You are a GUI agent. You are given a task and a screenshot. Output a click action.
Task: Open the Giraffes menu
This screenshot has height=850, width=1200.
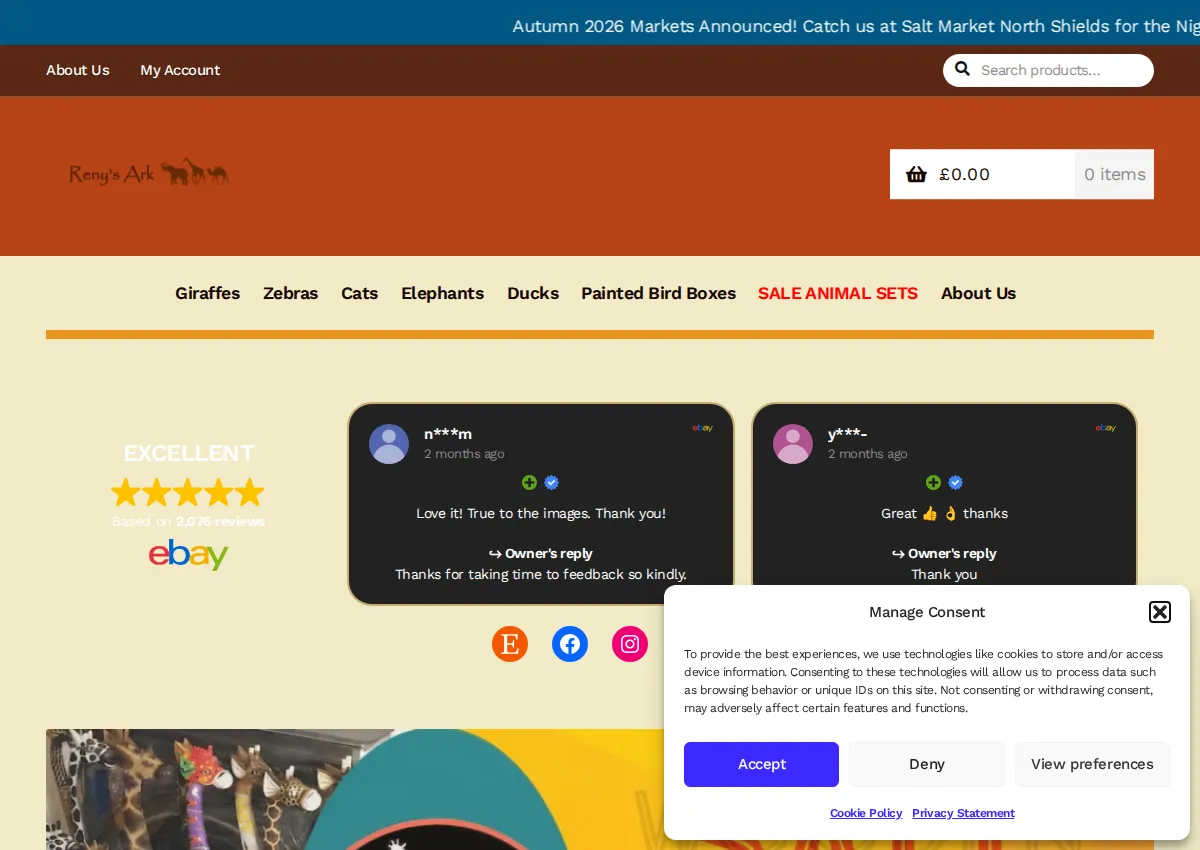coord(208,293)
